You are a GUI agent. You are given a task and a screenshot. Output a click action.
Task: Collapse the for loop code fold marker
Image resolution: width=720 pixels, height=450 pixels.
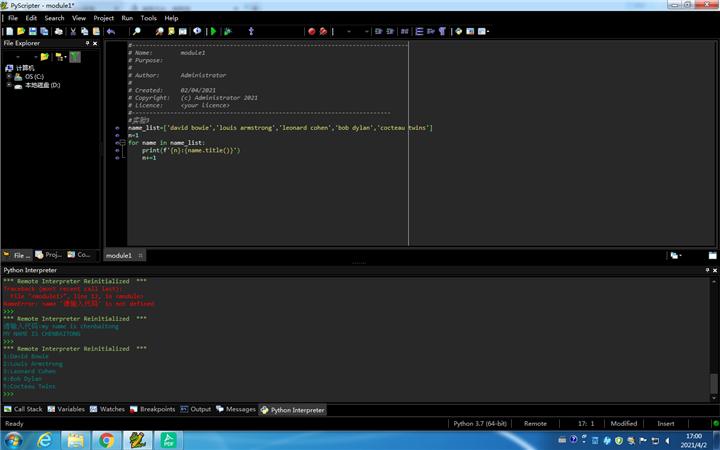122,143
